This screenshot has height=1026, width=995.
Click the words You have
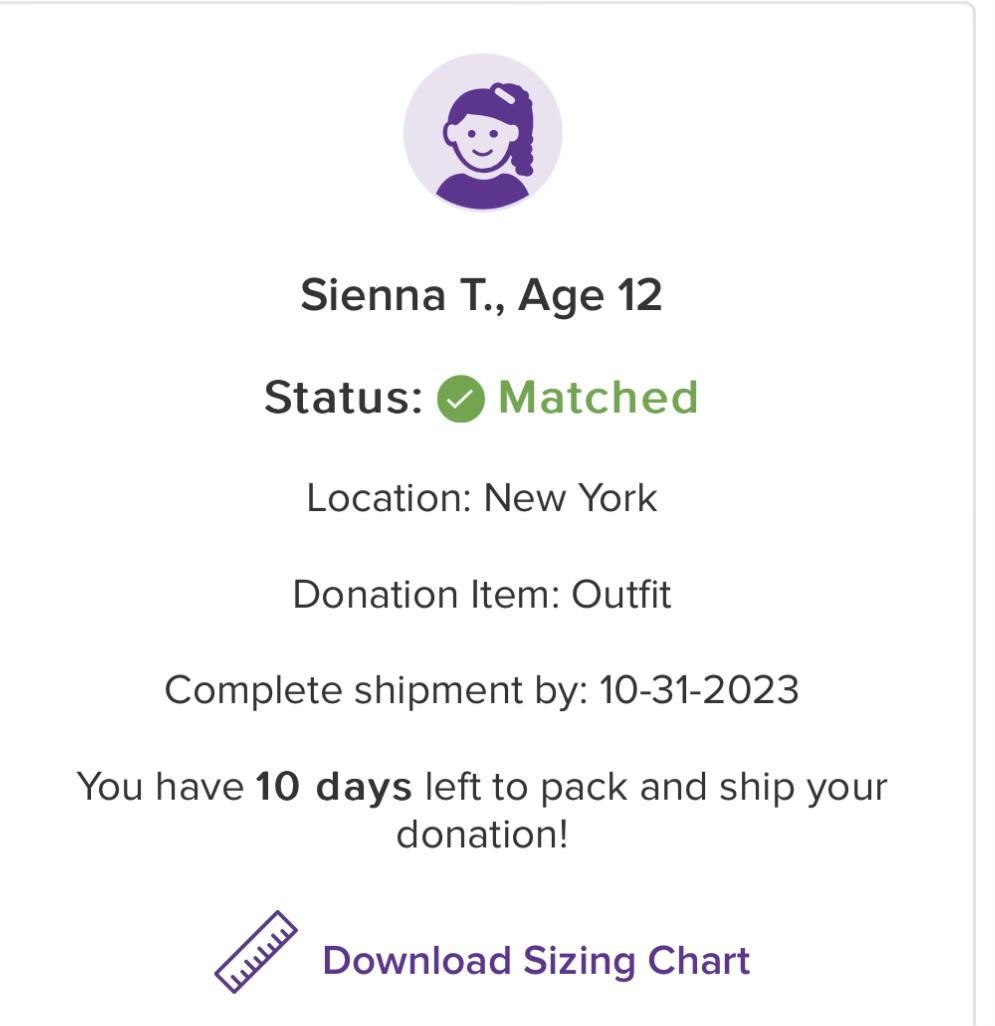pyautogui.click(x=160, y=787)
